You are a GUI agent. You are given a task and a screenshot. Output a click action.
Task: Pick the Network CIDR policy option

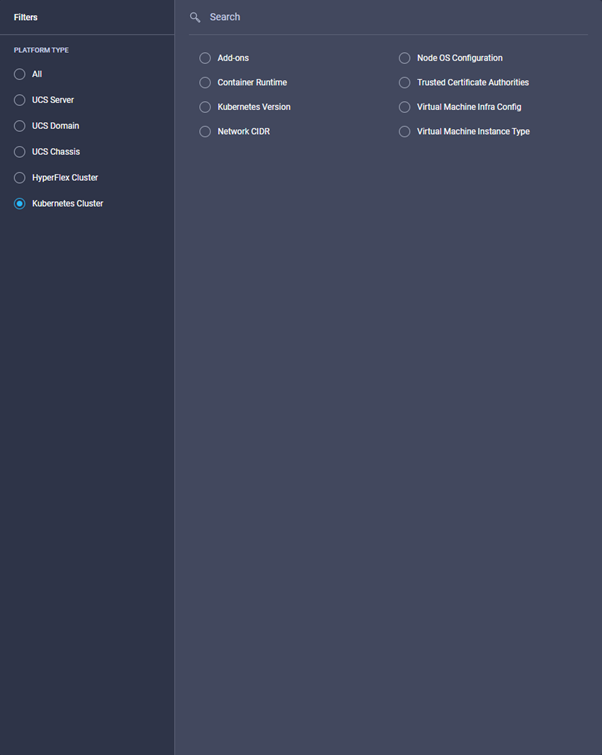pyautogui.click(x=205, y=132)
